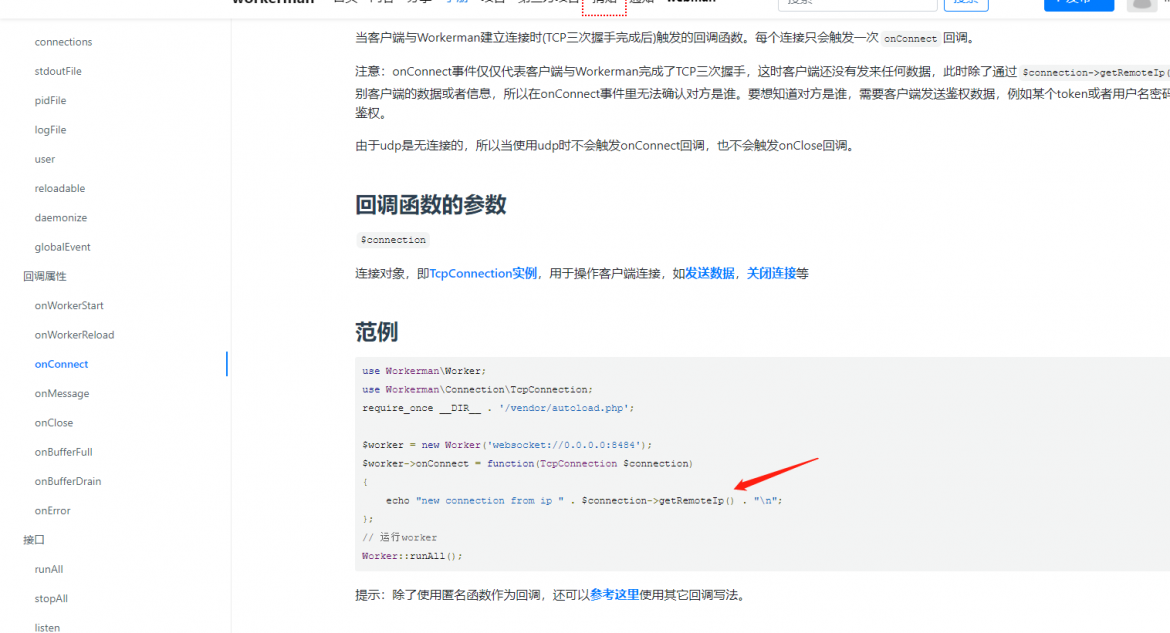Click the TcpConnection use statement line
This screenshot has width=1170, height=633.
point(478,390)
